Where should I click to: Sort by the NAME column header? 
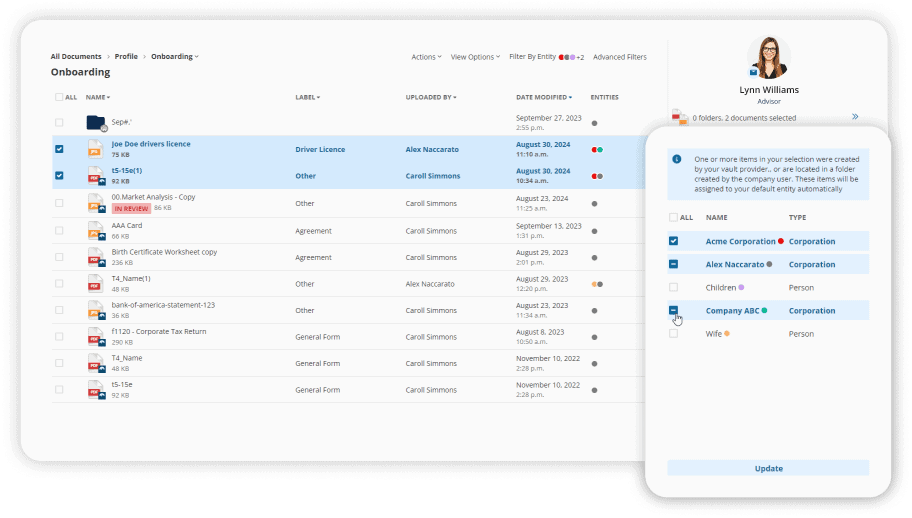[98, 97]
